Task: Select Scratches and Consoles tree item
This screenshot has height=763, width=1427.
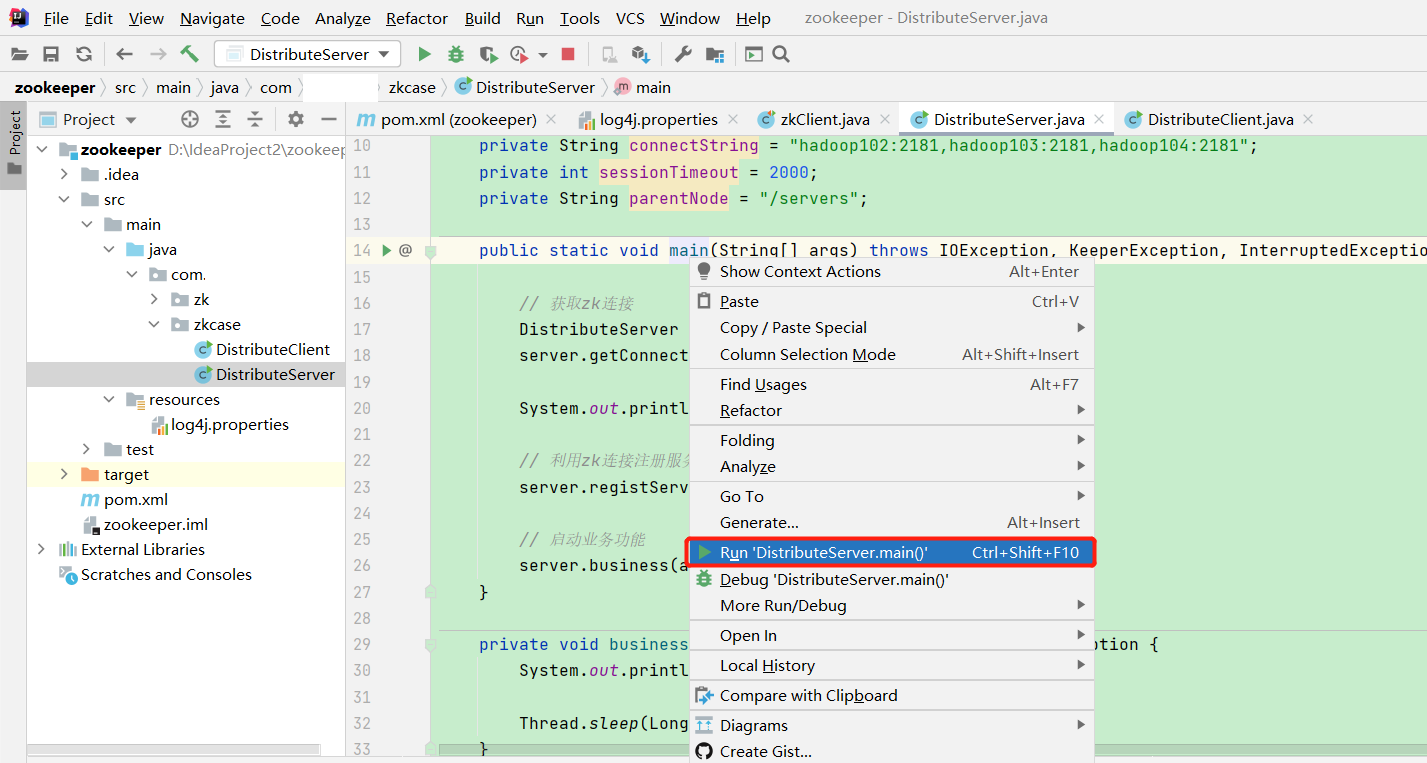Action: coord(166,574)
